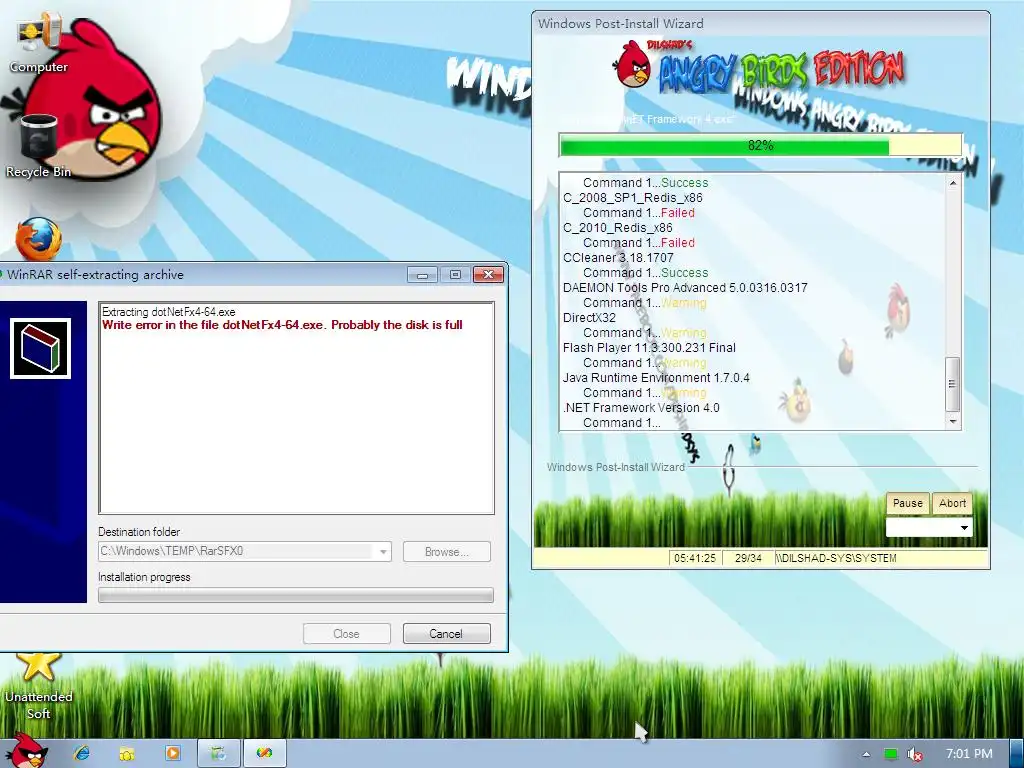Click the Angry Birds Edition banner logo
This screenshot has width=1024, height=768.
point(759,67)
